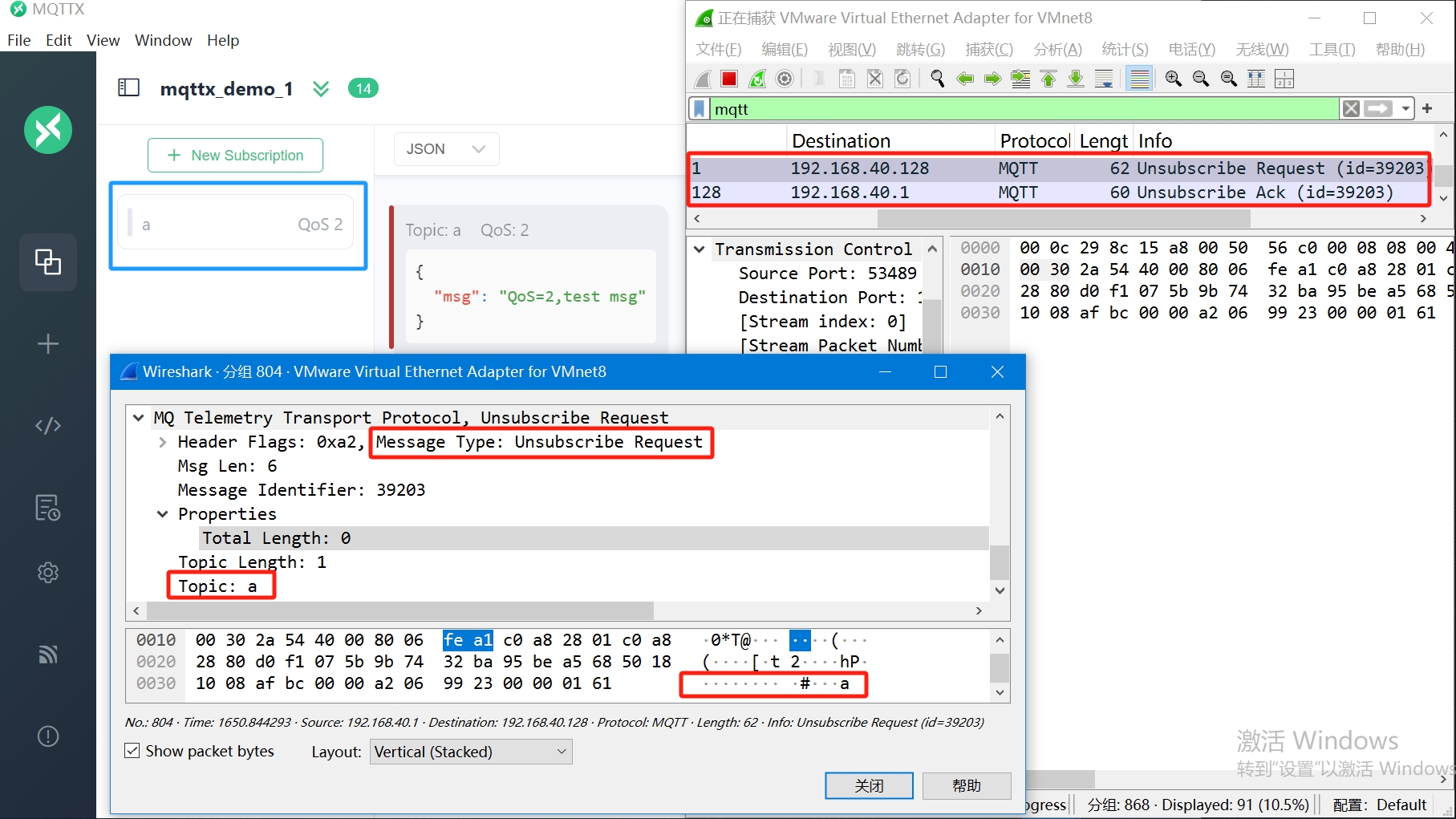Expand connection details double chevron
Image resolution: width=1456 pixels, height=819 pixels.
coord(321,88)
